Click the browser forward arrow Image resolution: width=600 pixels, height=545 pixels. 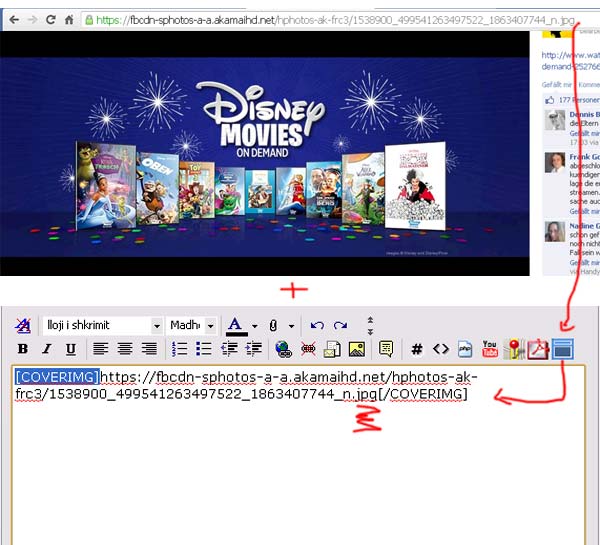(x=33, y=20)
